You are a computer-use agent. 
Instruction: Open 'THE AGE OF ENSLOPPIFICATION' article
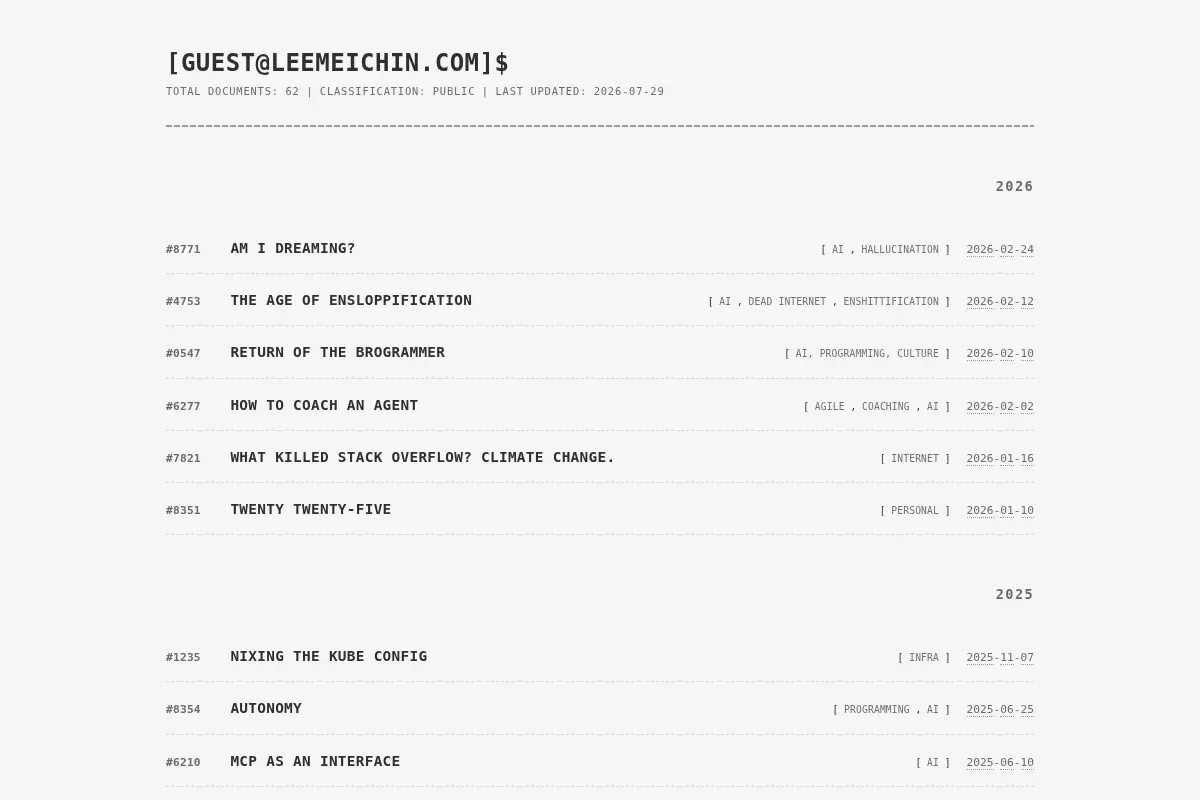[x=351, y=301]
